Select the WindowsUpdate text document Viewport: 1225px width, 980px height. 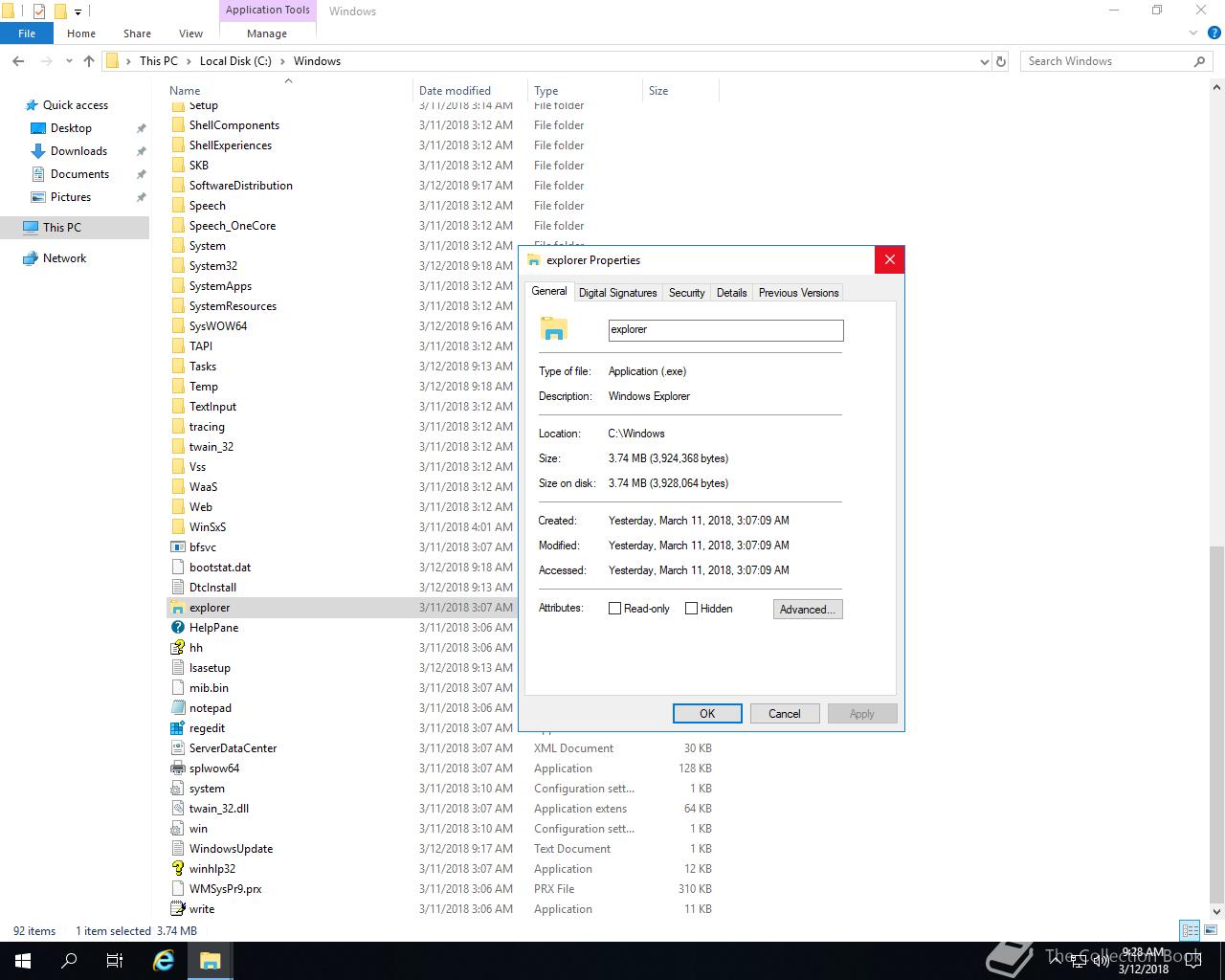(231, 849)
